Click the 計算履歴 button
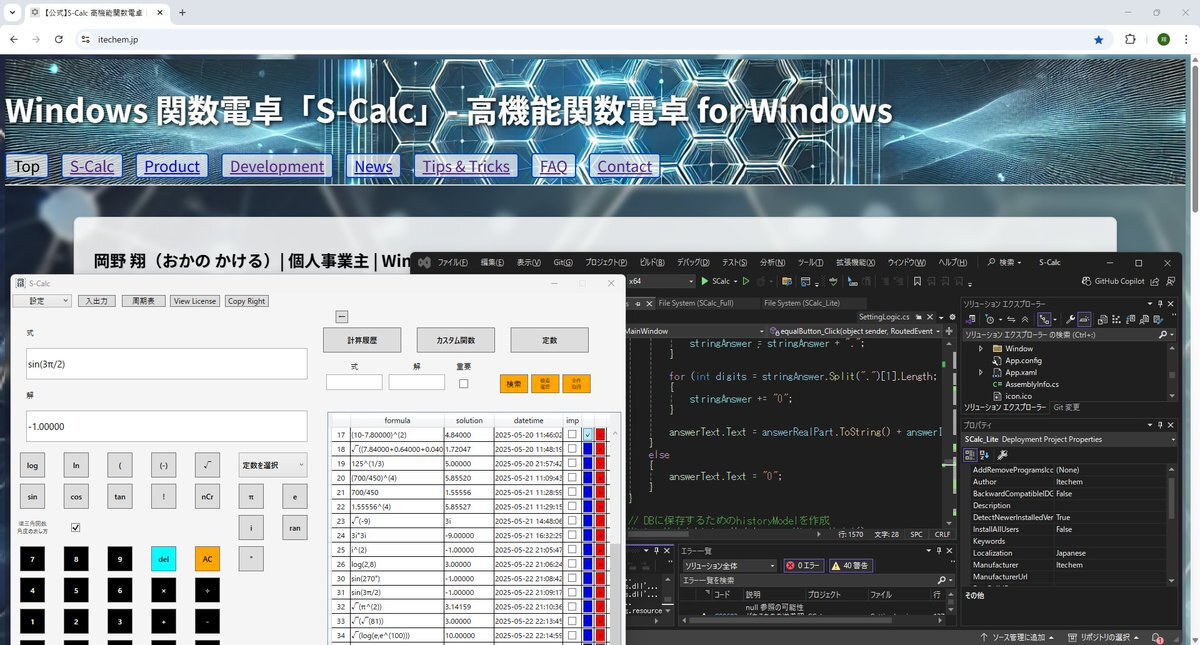 pos(362,340)
